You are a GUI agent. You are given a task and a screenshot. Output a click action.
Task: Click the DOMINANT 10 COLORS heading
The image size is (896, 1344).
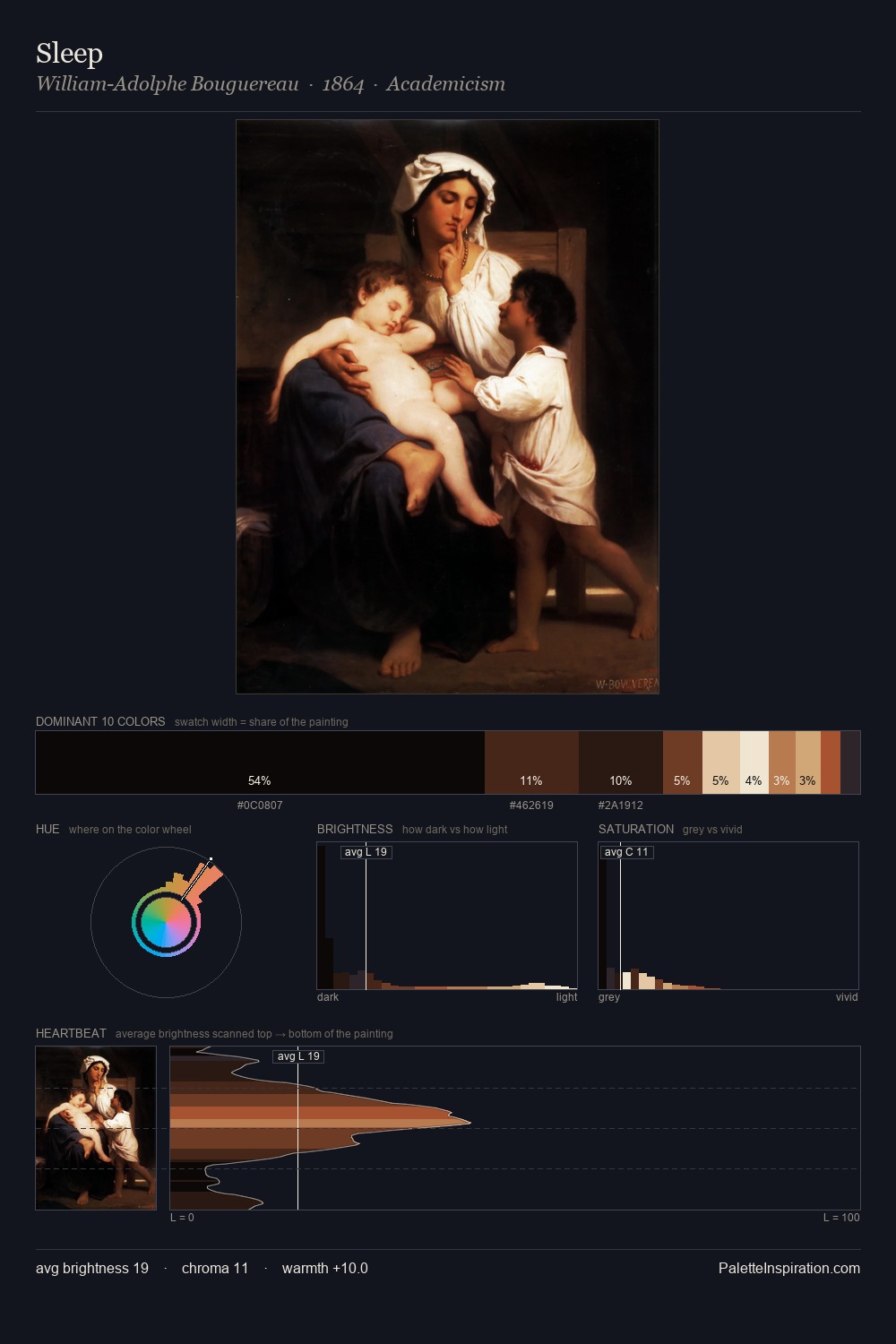(x=100, y=721)
